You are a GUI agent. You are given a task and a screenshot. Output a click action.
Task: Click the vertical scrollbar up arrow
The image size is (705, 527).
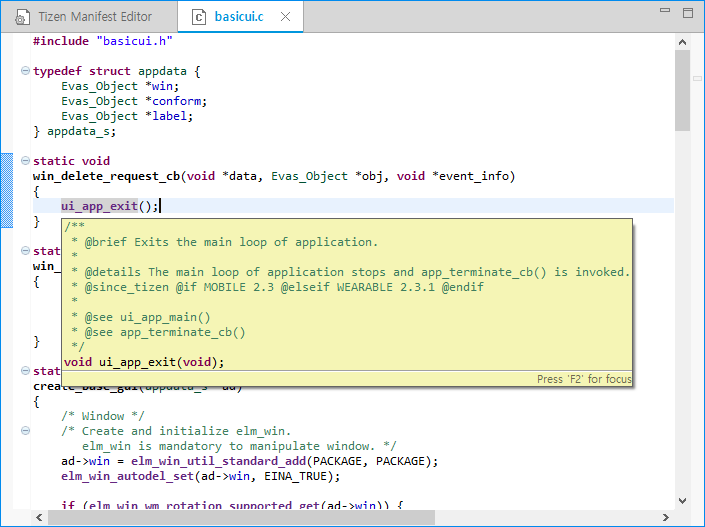tap(682, 42)
